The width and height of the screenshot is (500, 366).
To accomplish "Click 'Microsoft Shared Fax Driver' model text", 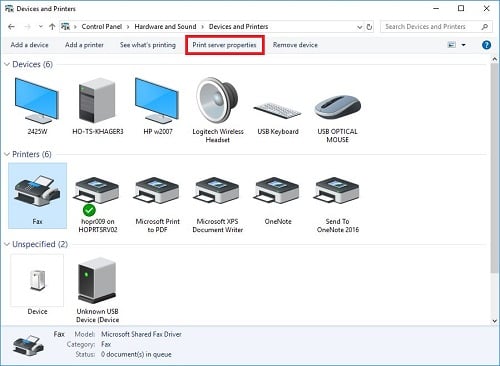I will [x=141, y=334].
